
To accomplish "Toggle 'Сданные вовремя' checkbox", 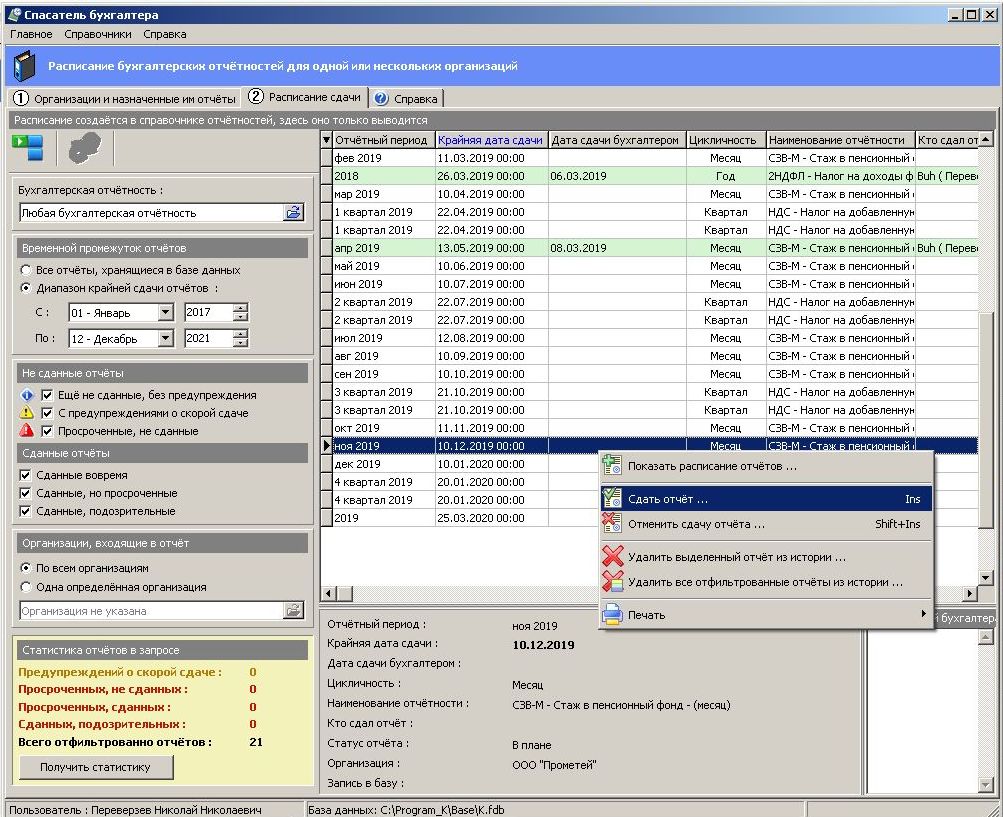I will click(x=26, y=475).
